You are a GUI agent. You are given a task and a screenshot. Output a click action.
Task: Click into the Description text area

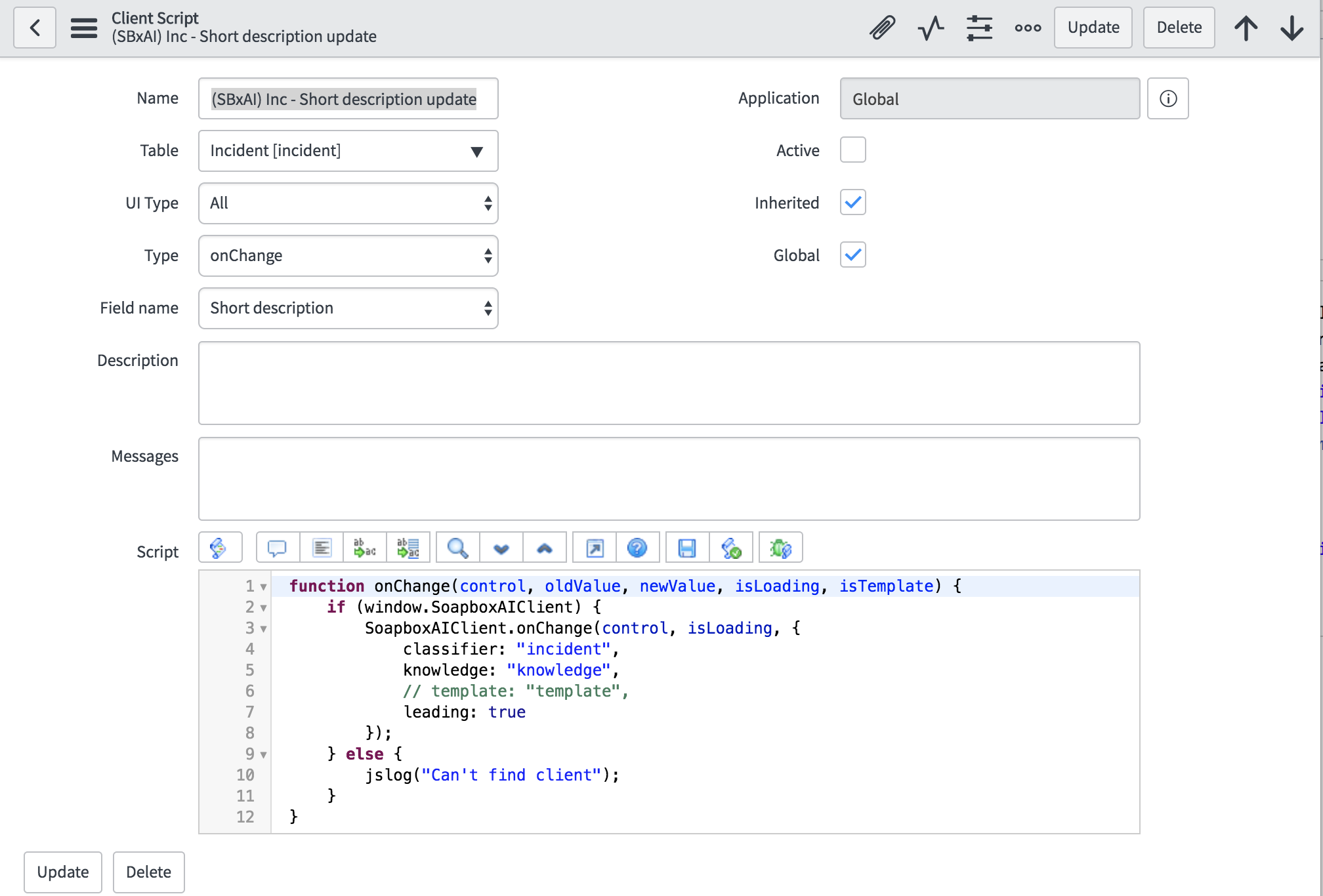pyautogui.click(x=669, y=383)
